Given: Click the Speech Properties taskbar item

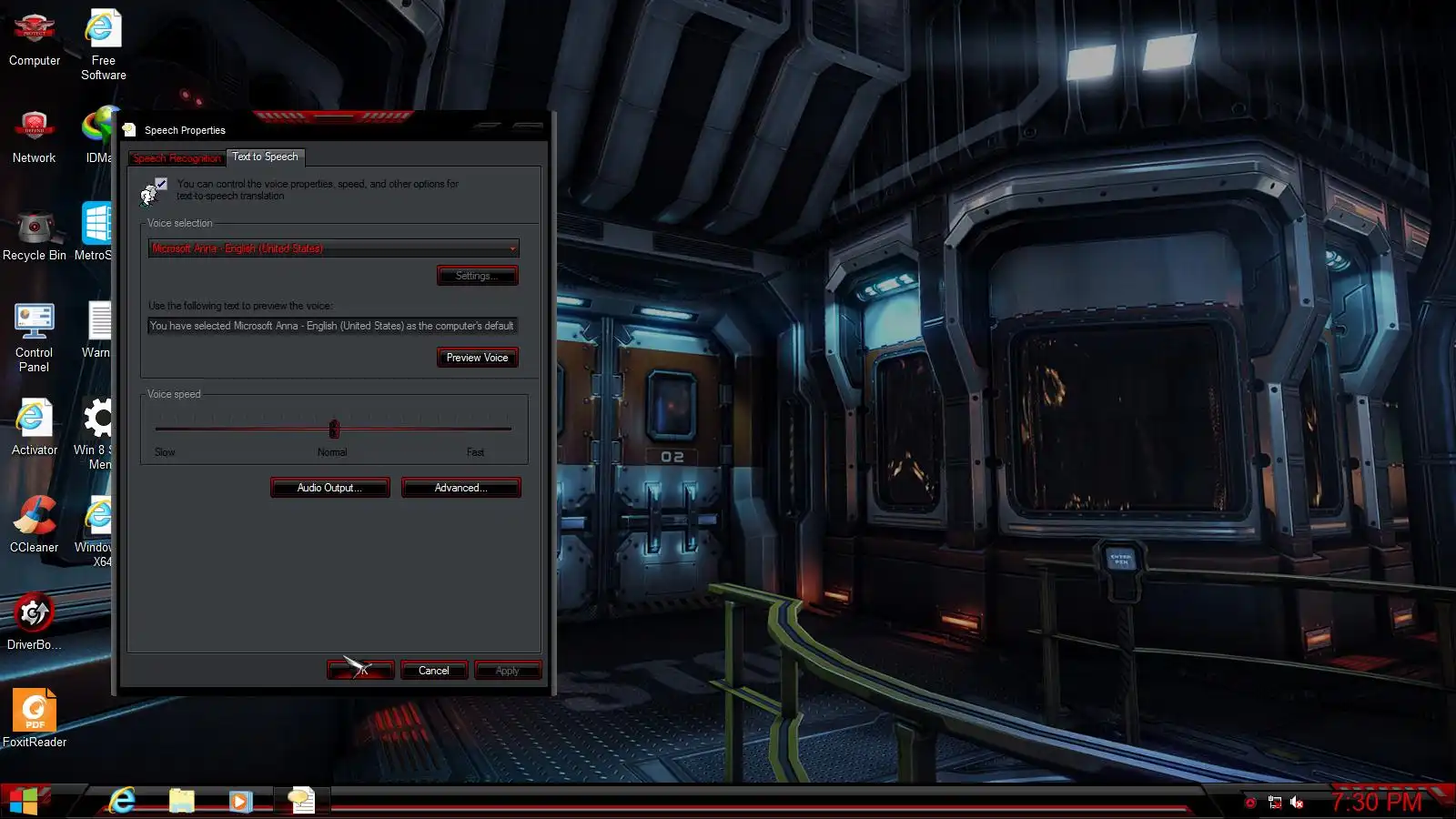Looking at the screenshot, I should click(301, 801).
